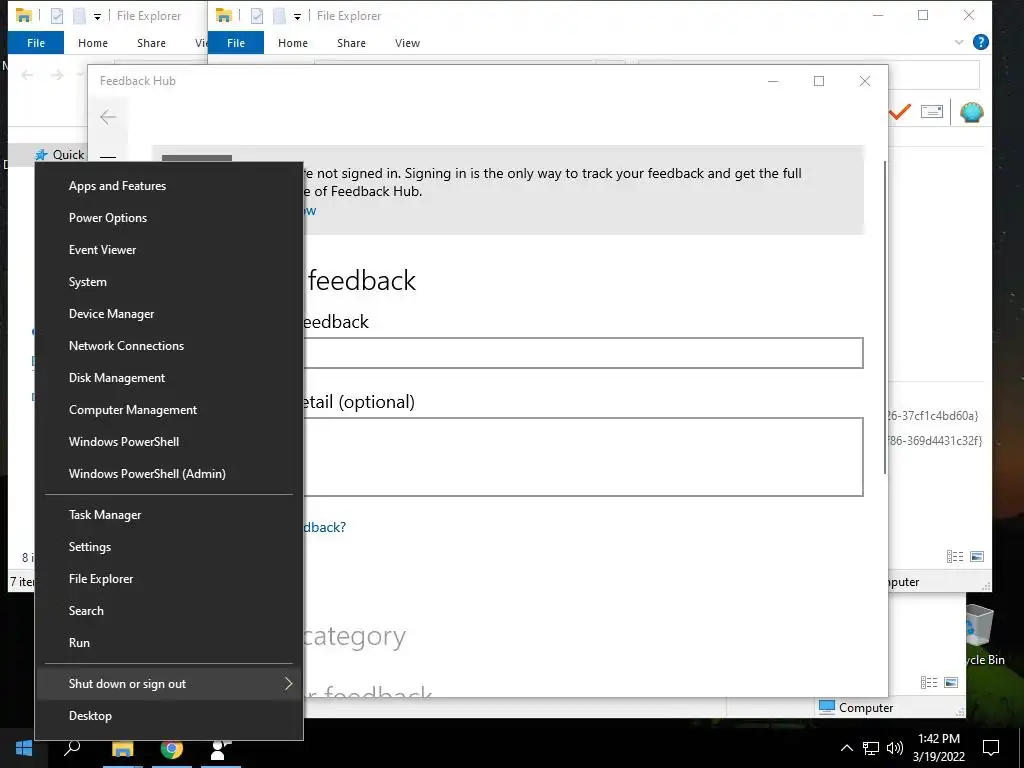Show hidden tray icons chevron
The height and width of the screenshot is (768, 1024).
(846, 748)
